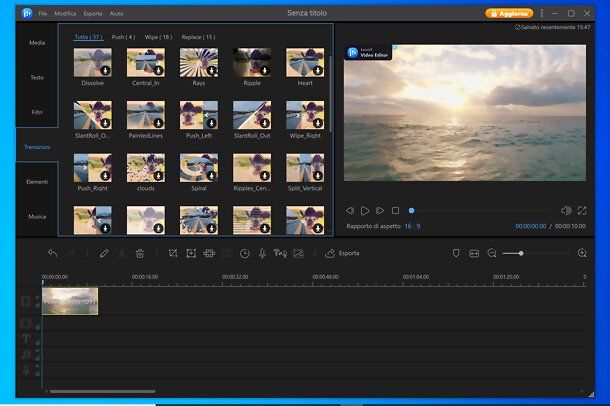This screenshot has height=406, width=610.
Task: Zoom in the timeline with the plus magnifier
Action: point(582,254)
